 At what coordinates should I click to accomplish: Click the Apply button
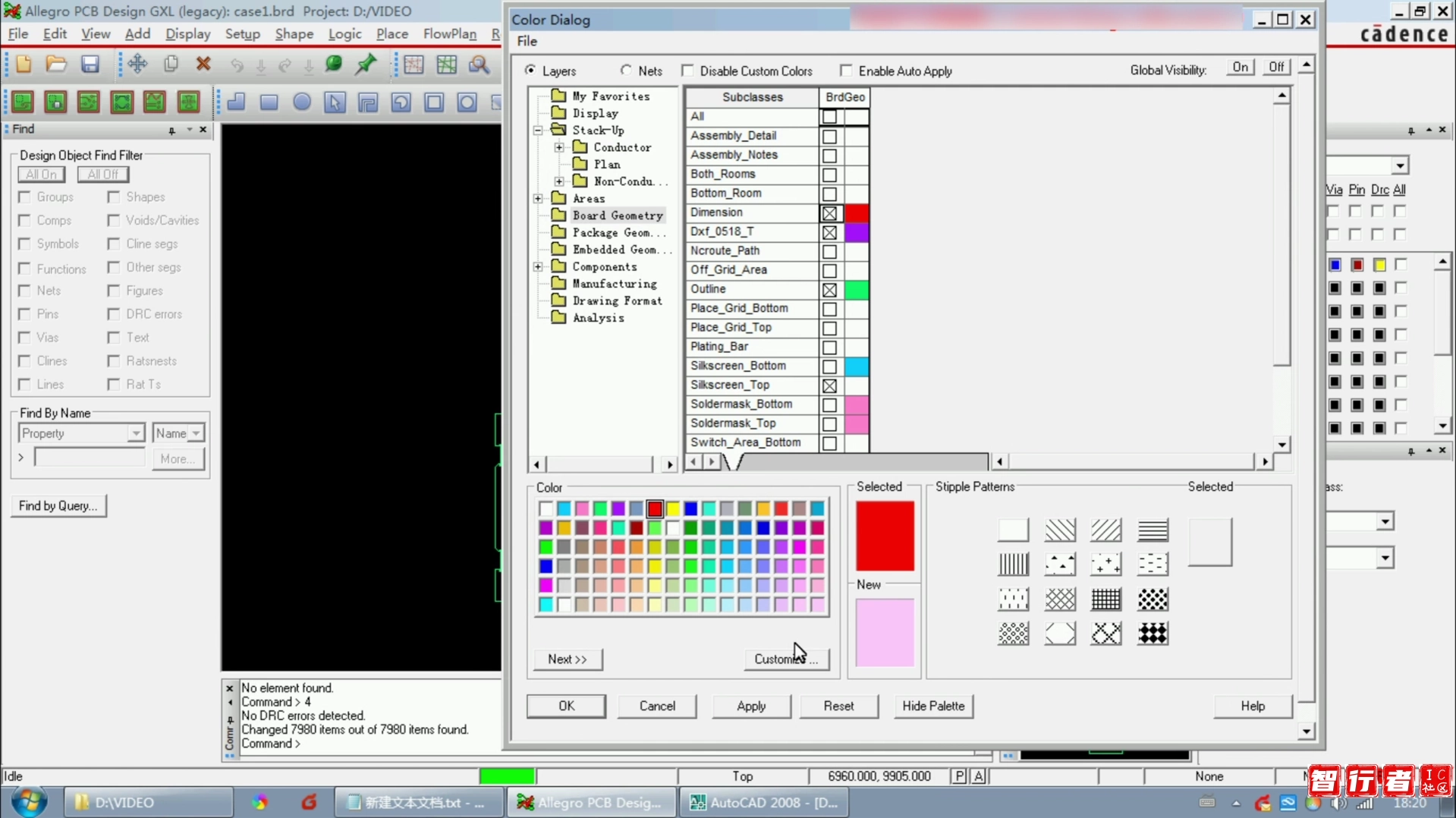click(751, 706)
